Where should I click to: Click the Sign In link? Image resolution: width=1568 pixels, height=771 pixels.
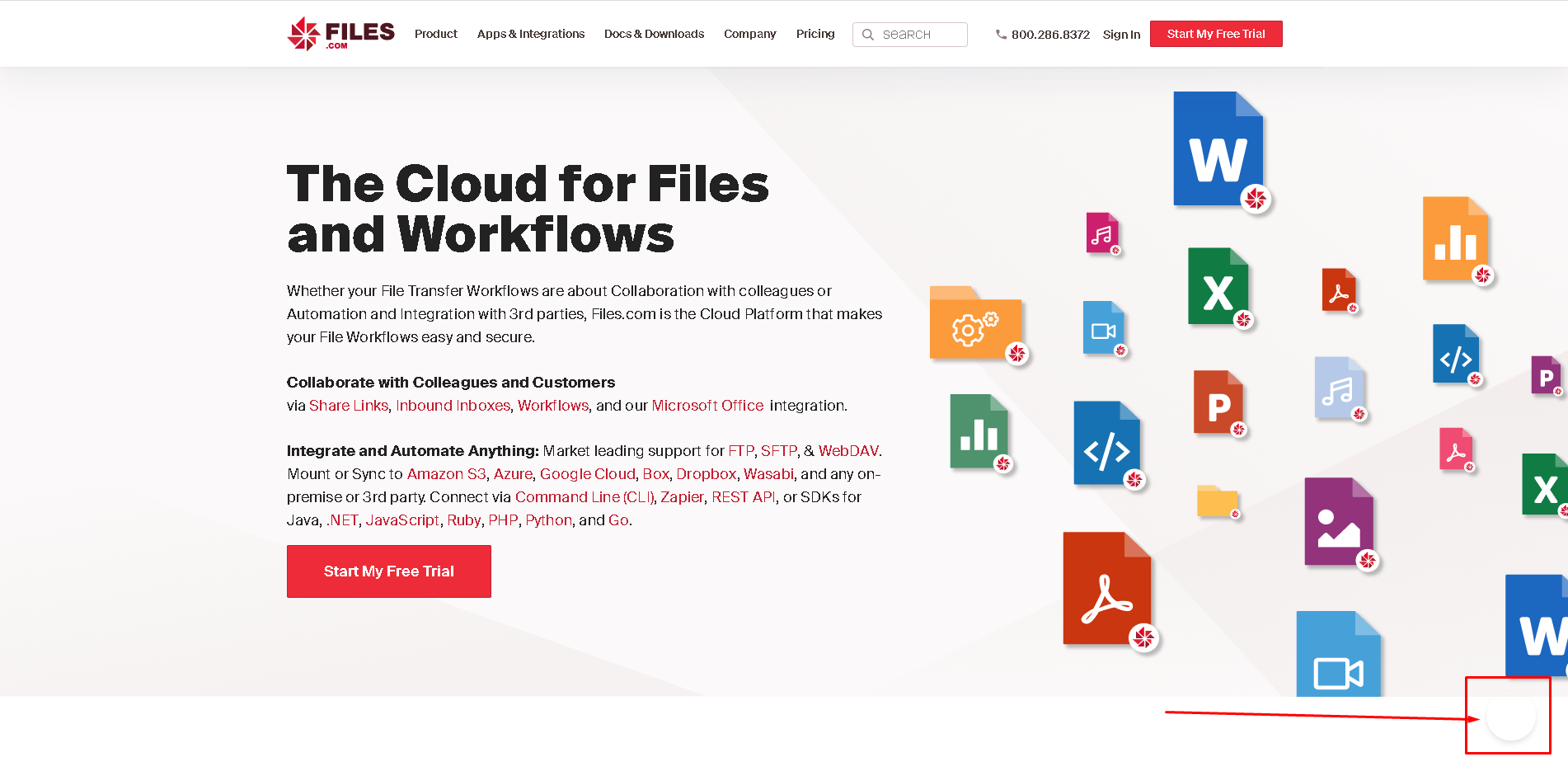1121,35
